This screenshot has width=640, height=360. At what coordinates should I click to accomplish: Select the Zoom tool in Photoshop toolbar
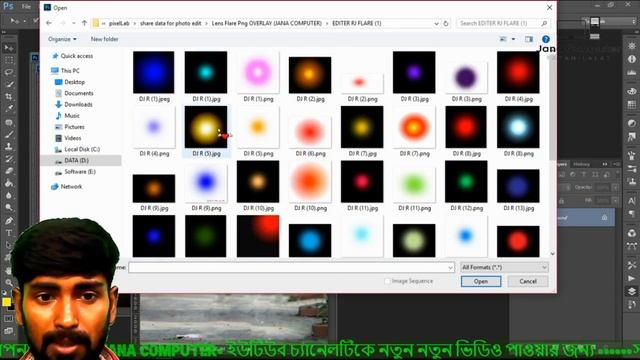tap(9, 283)
